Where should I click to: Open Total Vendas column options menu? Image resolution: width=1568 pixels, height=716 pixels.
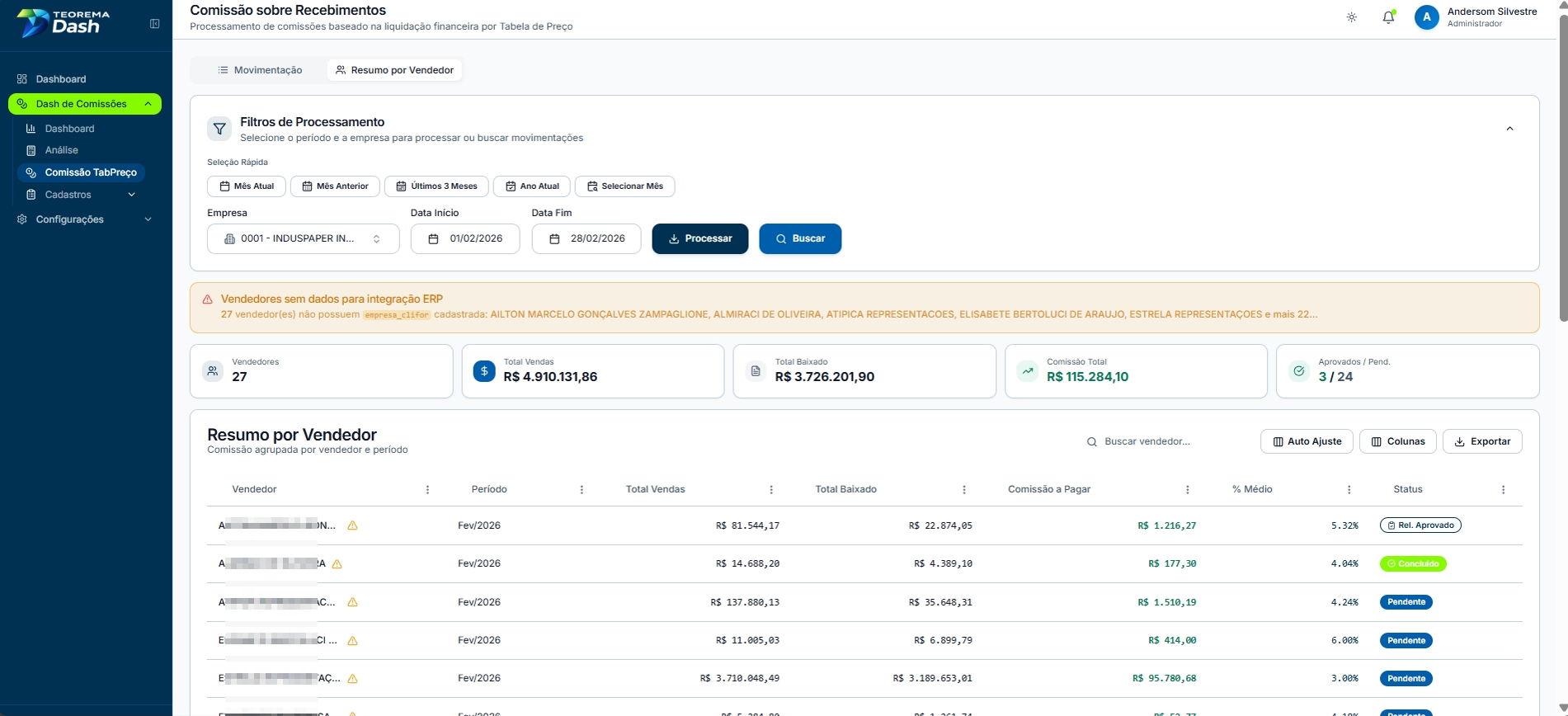point(771,490)
